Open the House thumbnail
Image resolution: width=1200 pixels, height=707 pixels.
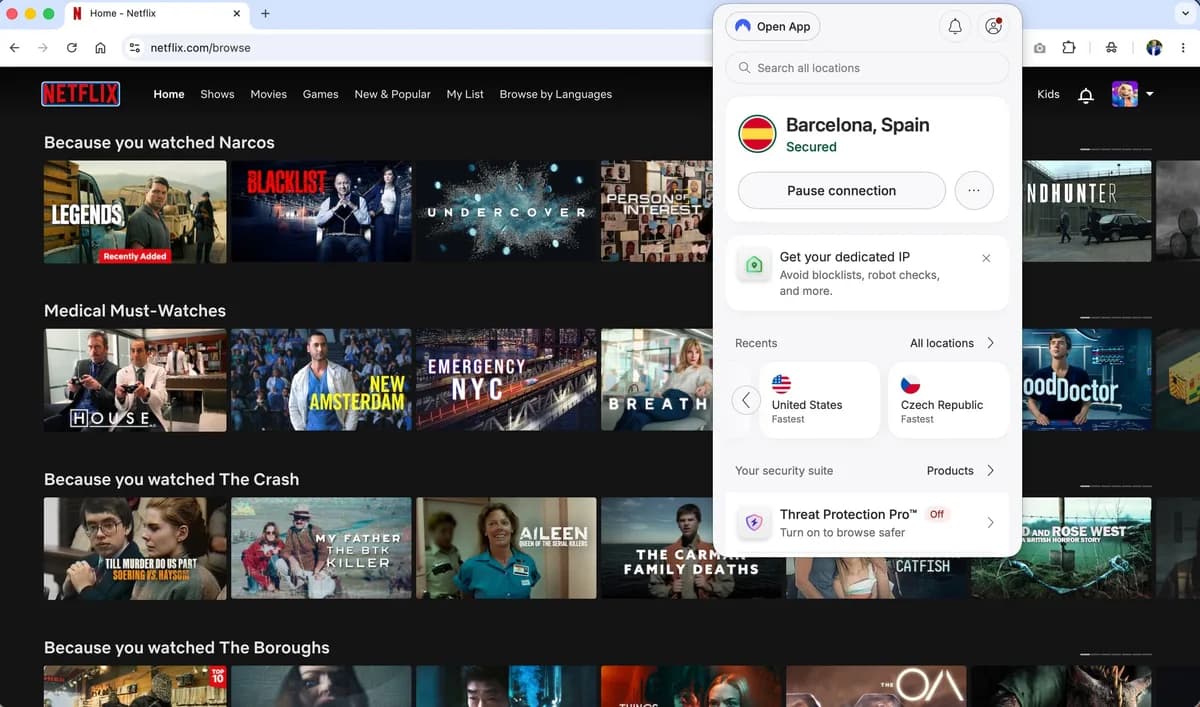tap(135, 380)
